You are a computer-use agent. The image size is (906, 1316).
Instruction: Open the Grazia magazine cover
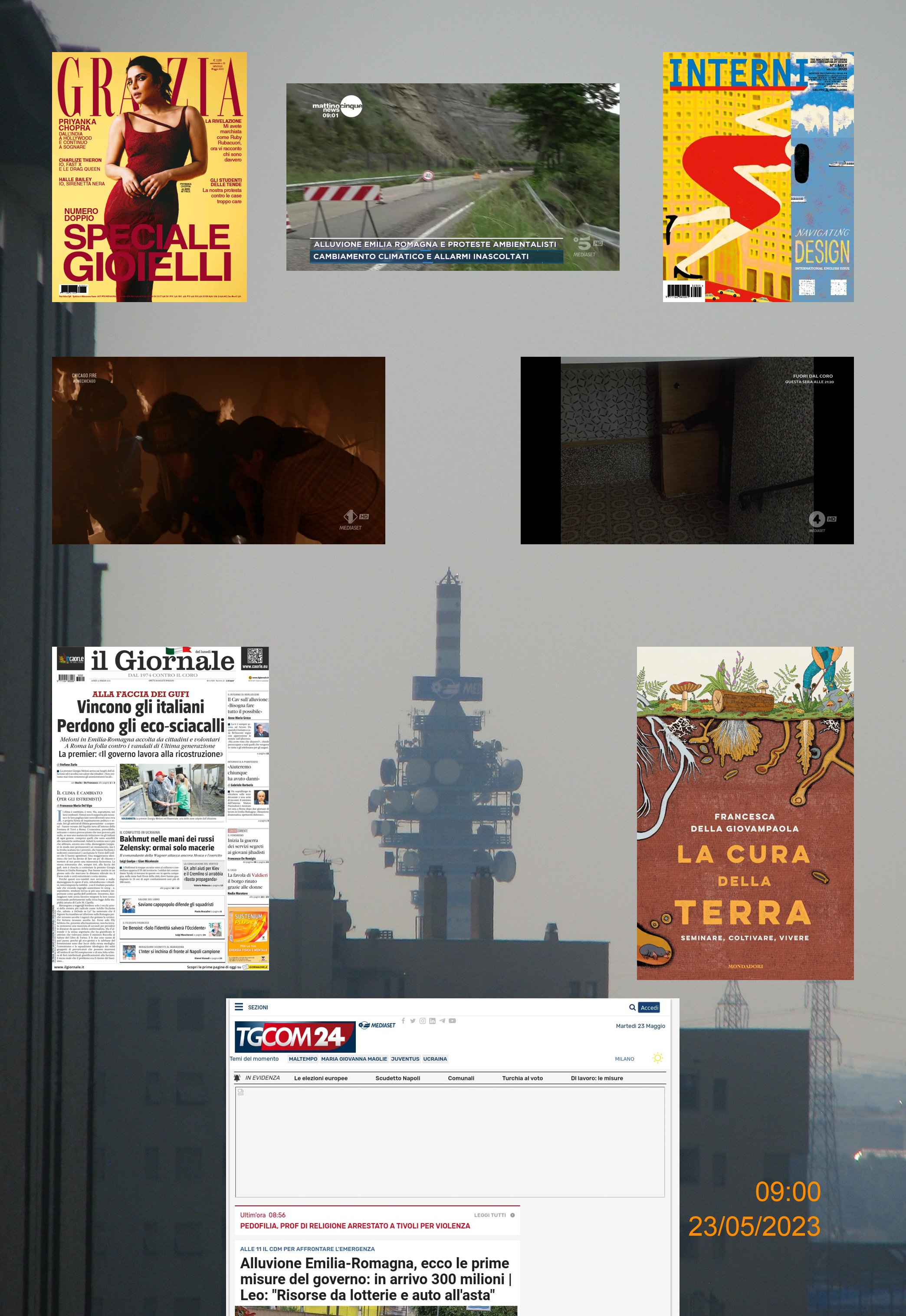[149, 177]
